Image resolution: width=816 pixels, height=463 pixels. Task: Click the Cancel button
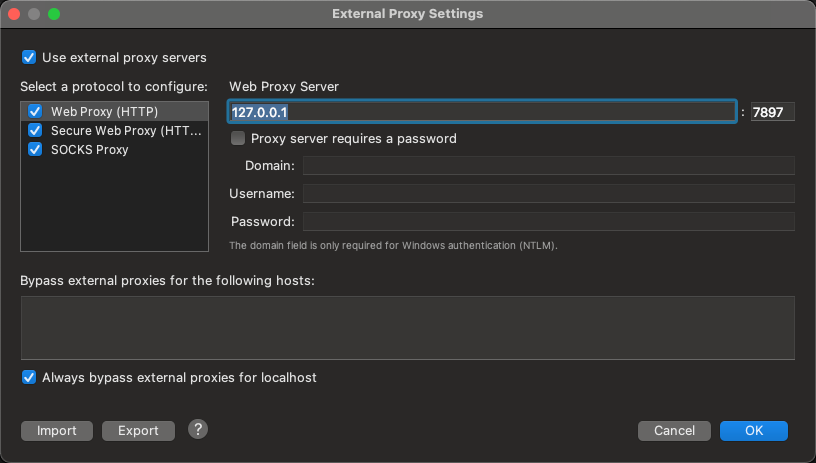click(x=674, y=431)
